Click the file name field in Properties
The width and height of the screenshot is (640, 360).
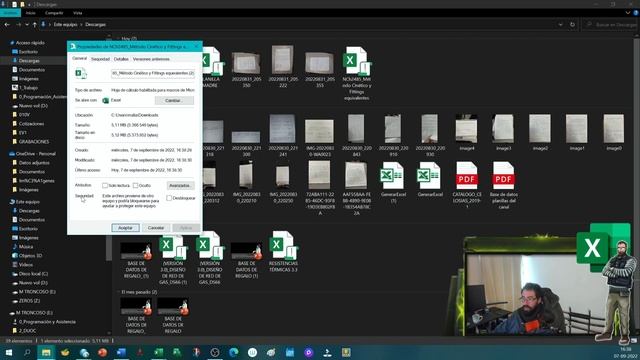pos(153,73)
